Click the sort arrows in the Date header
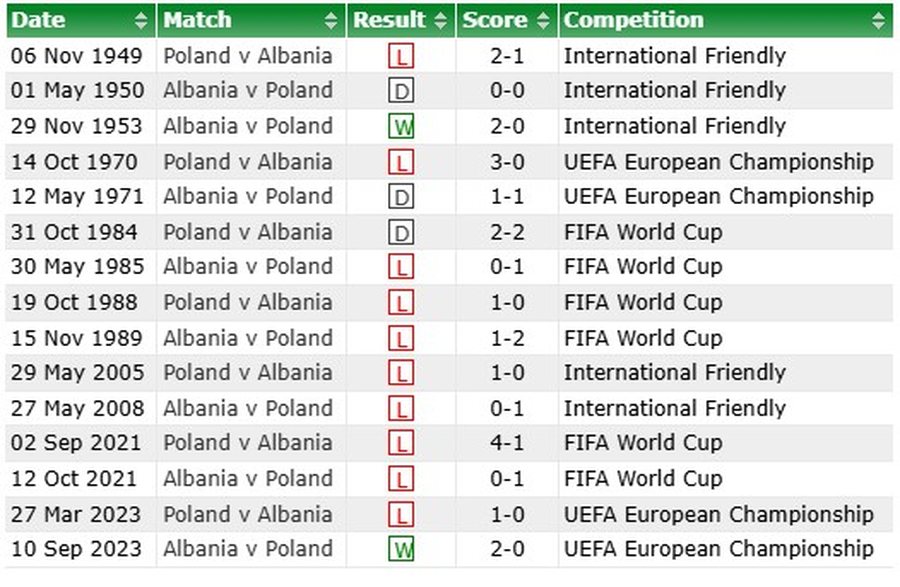 coord(140,20)
